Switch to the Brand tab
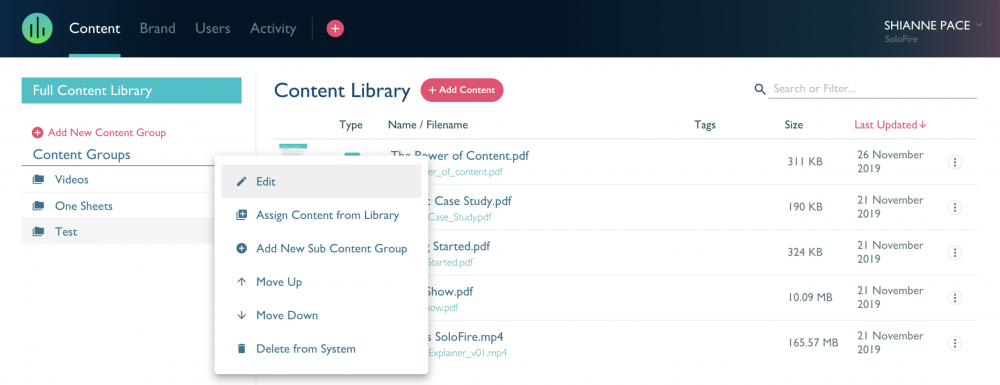1000x385 pixels. tap(158, 29)
